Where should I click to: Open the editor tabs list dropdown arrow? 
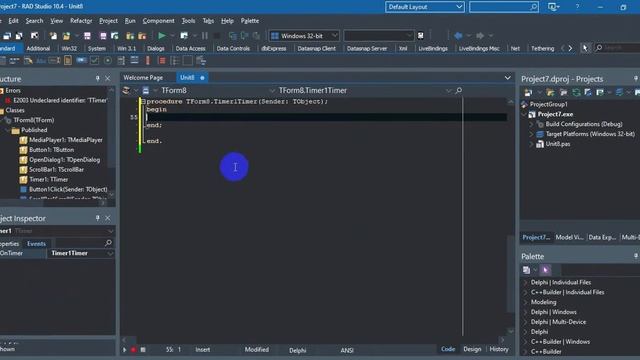pyautogui.click(x=507, y=78)
